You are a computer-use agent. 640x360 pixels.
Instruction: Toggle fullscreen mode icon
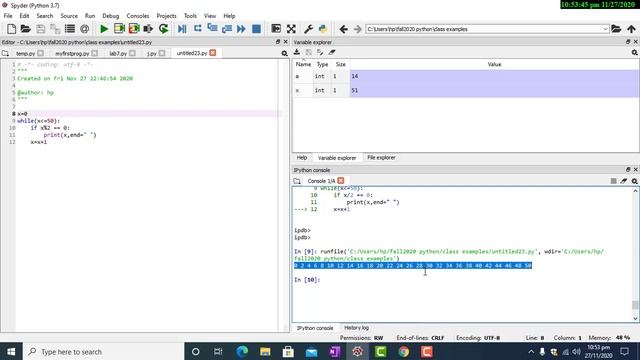point(291,29)
